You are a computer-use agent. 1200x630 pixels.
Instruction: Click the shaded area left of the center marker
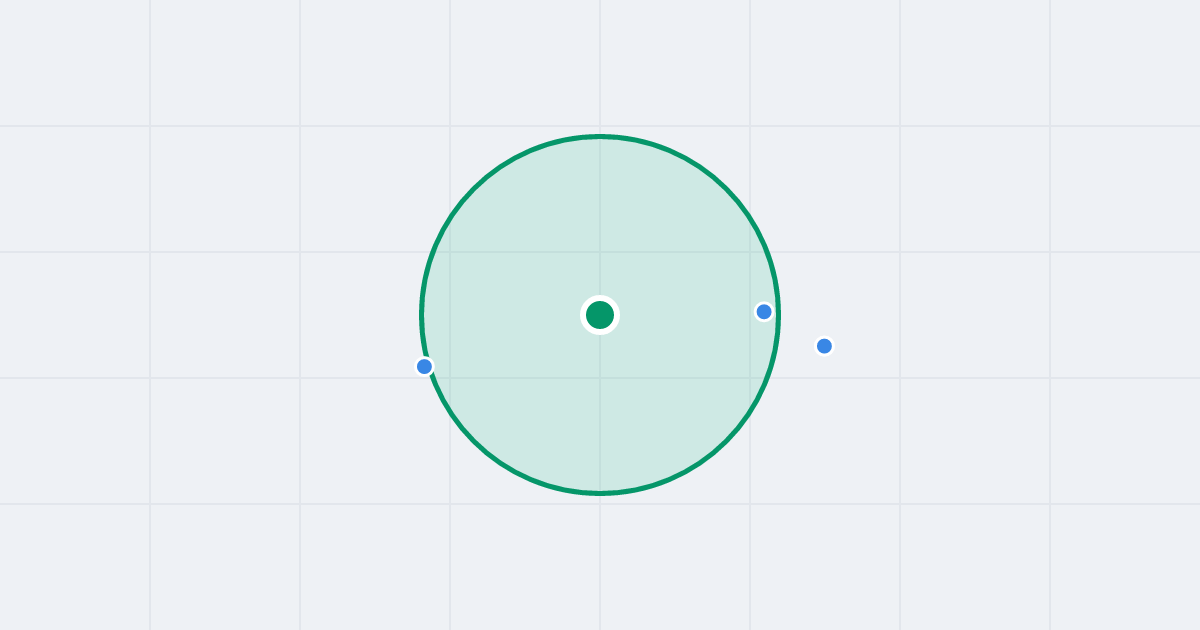510,315
